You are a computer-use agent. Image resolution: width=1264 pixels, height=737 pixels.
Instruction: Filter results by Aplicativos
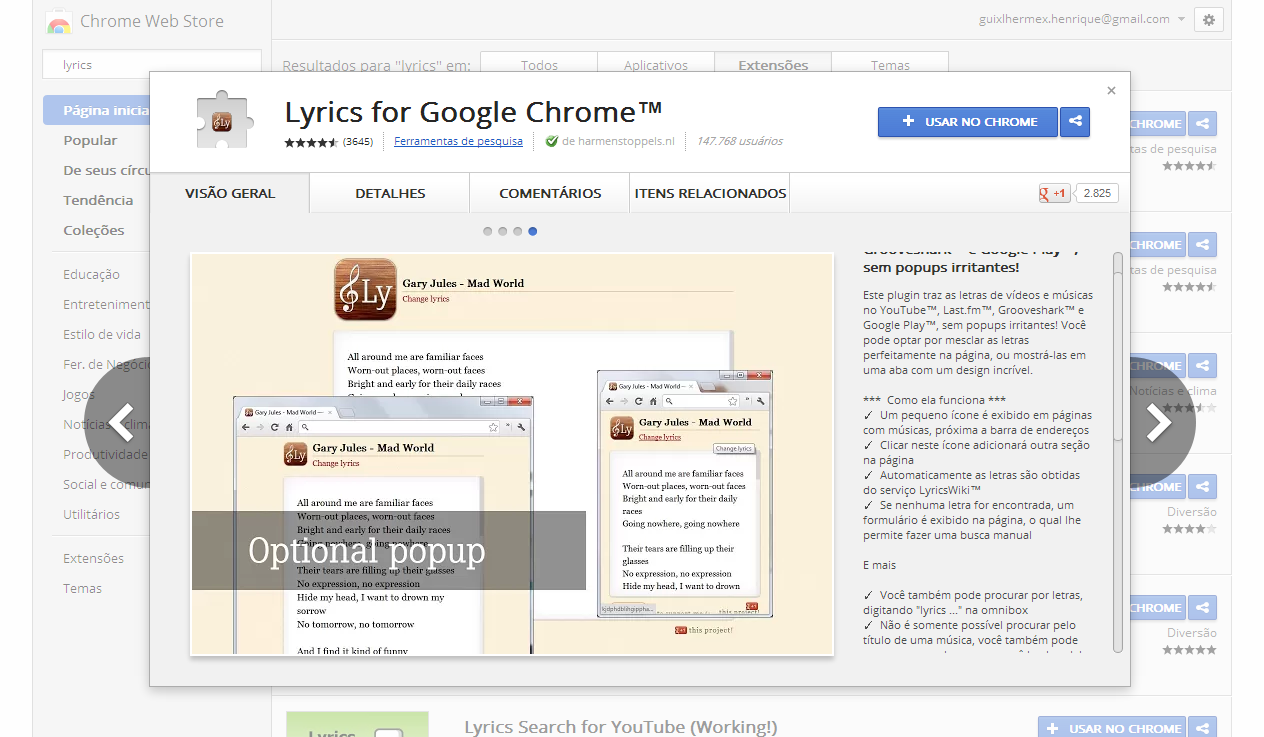coord(656,65)
